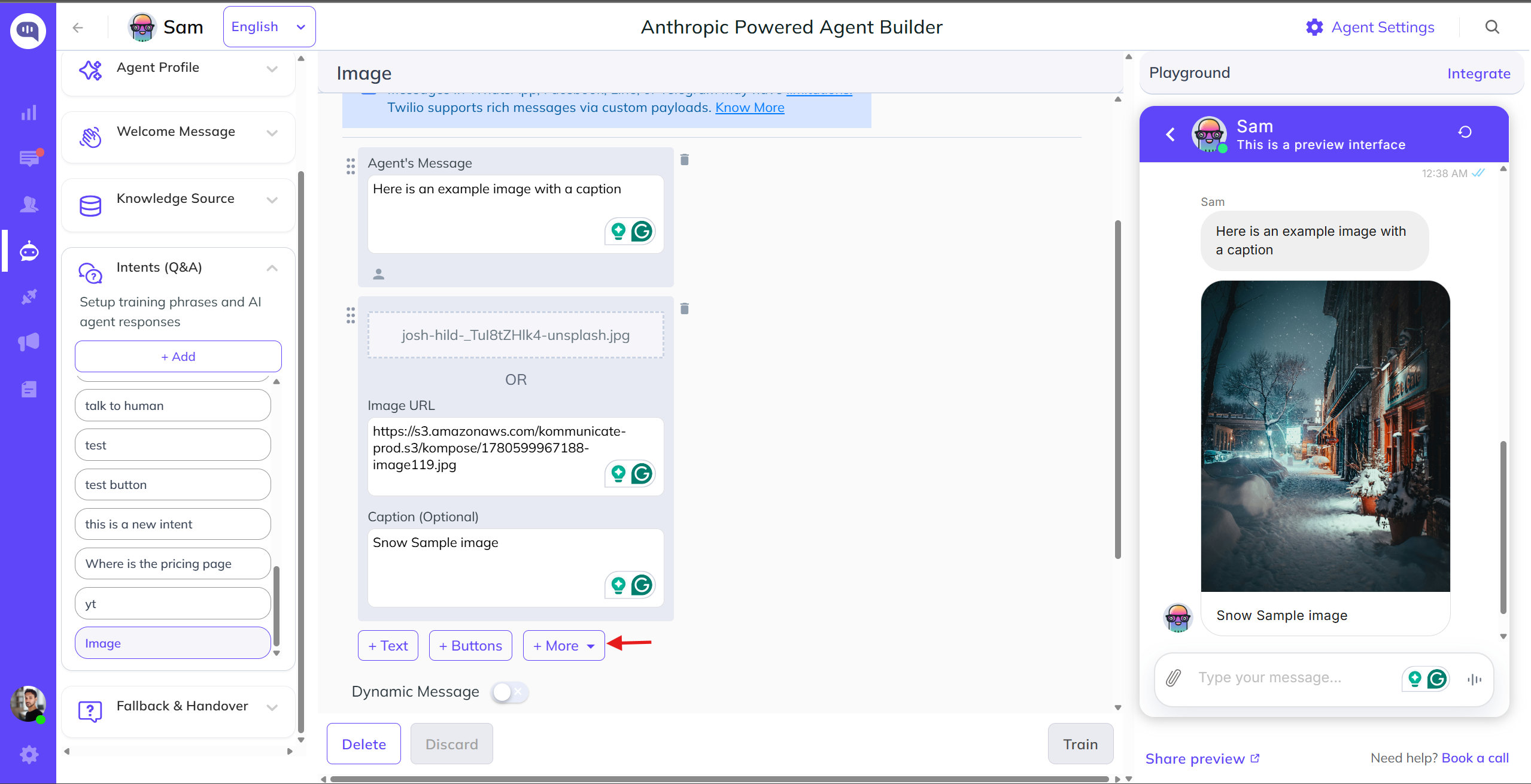Delete the image block via trash icon
This screenshot has height=784, width=1531.
point(685,309)
